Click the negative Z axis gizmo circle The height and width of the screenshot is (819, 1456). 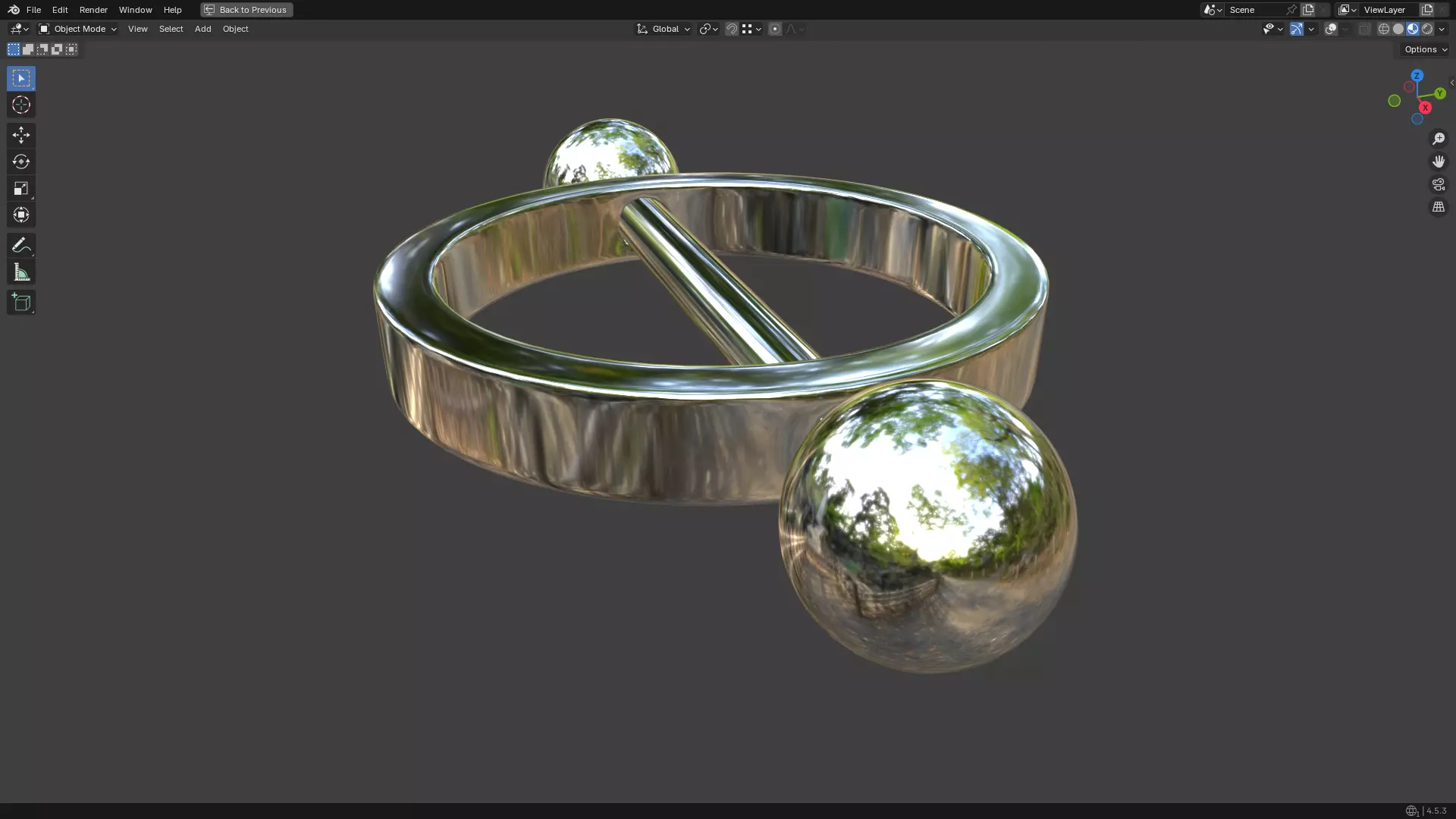tap(1417, 119)
